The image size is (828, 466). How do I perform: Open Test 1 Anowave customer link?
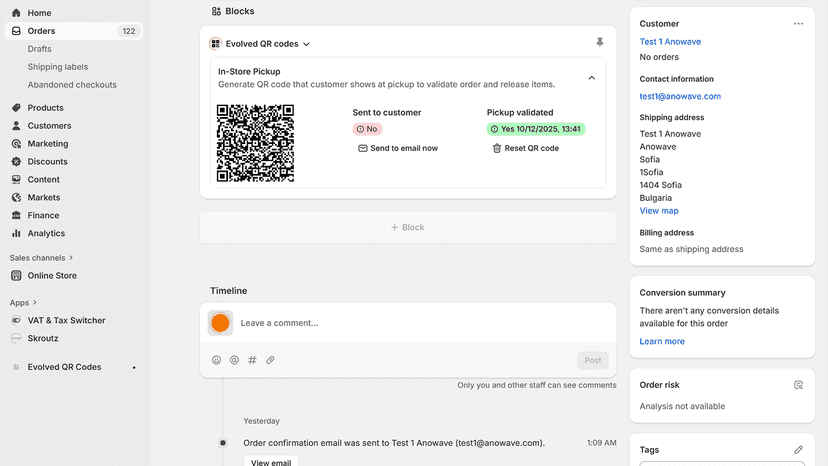(x=670, y=42)
